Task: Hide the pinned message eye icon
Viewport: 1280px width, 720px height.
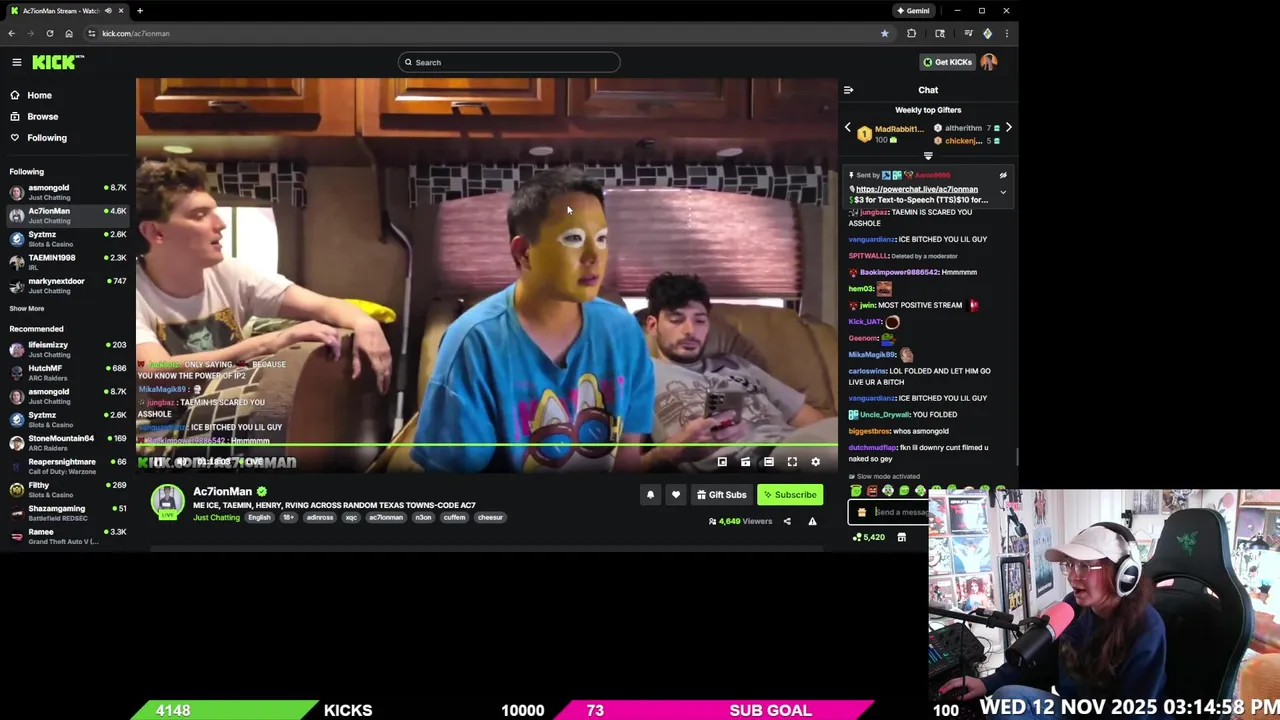Action: pos(1003,176)
